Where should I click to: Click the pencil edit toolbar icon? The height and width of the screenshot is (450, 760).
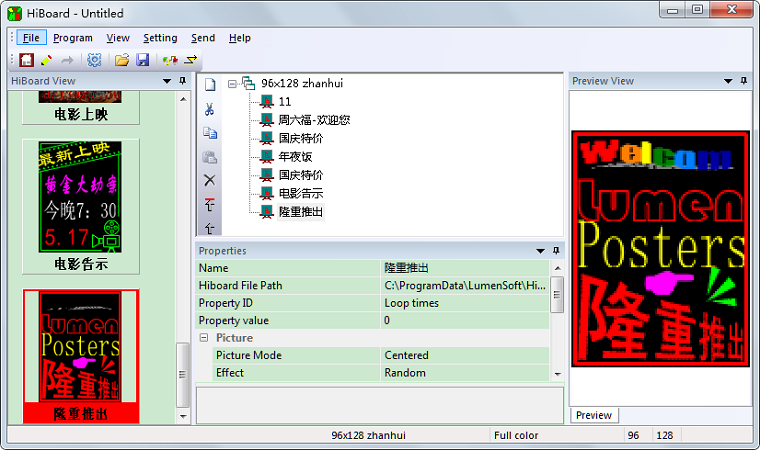click(47, 60)
